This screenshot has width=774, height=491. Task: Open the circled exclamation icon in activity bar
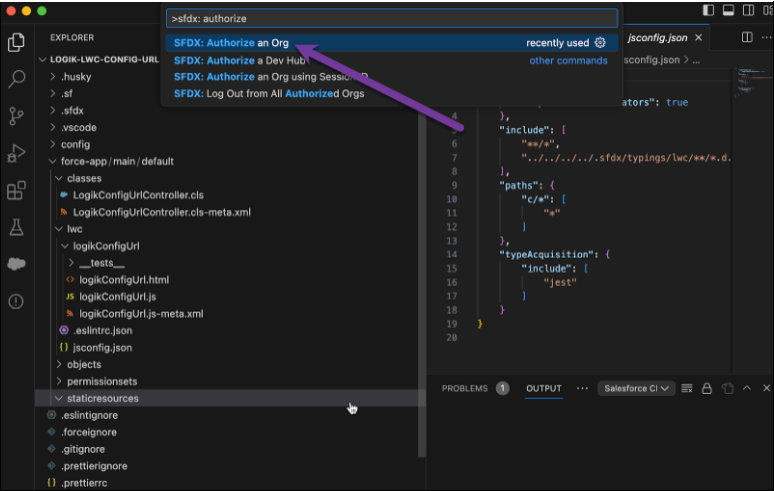pos(16,301)
